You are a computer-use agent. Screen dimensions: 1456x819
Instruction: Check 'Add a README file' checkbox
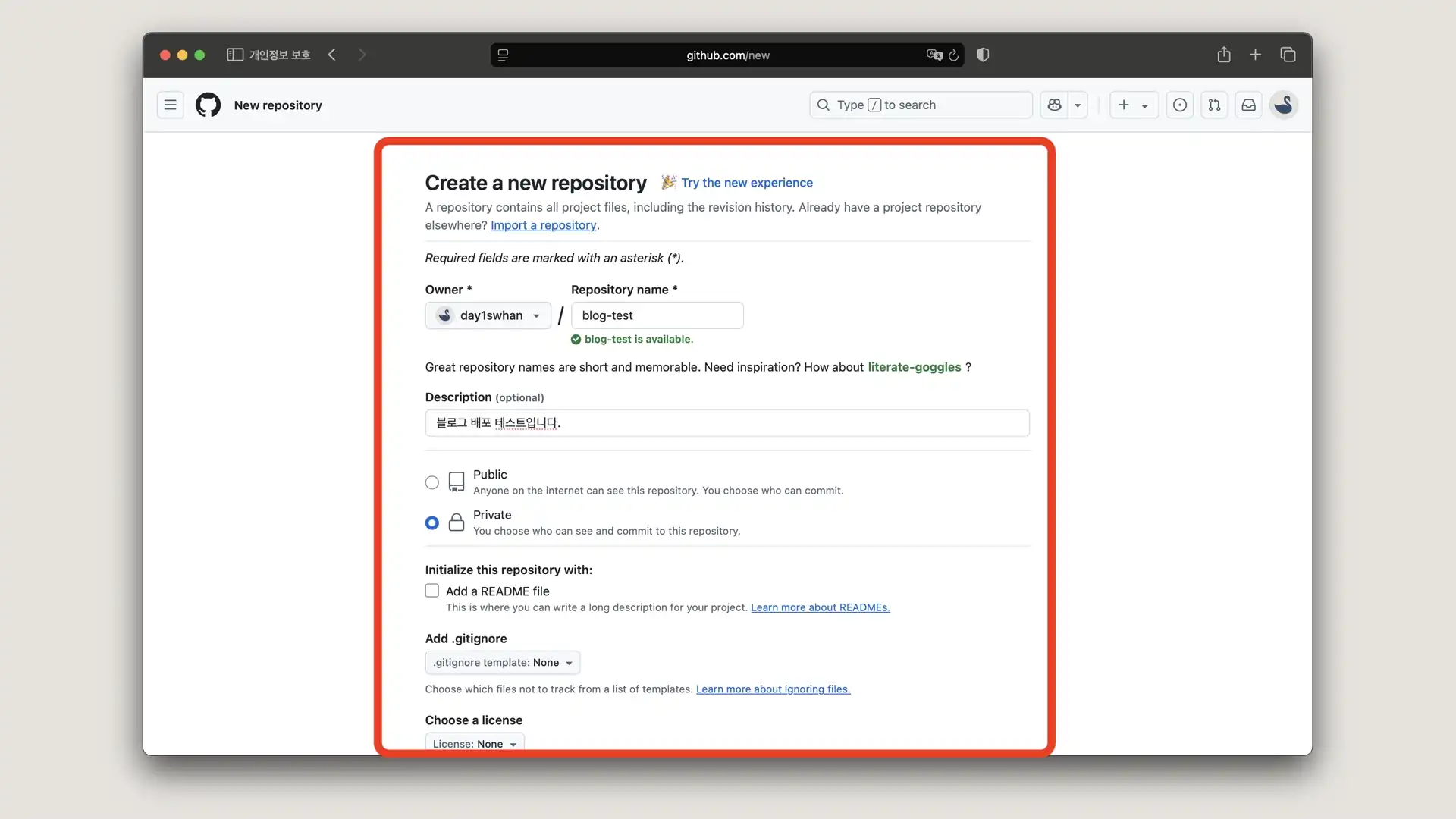pyautogui.click(x=432, y=591)
